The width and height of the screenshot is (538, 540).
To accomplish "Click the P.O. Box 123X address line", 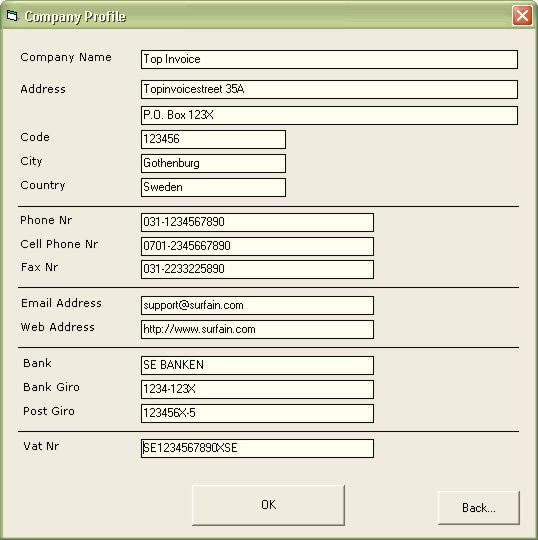I will [x=329, y=115].
